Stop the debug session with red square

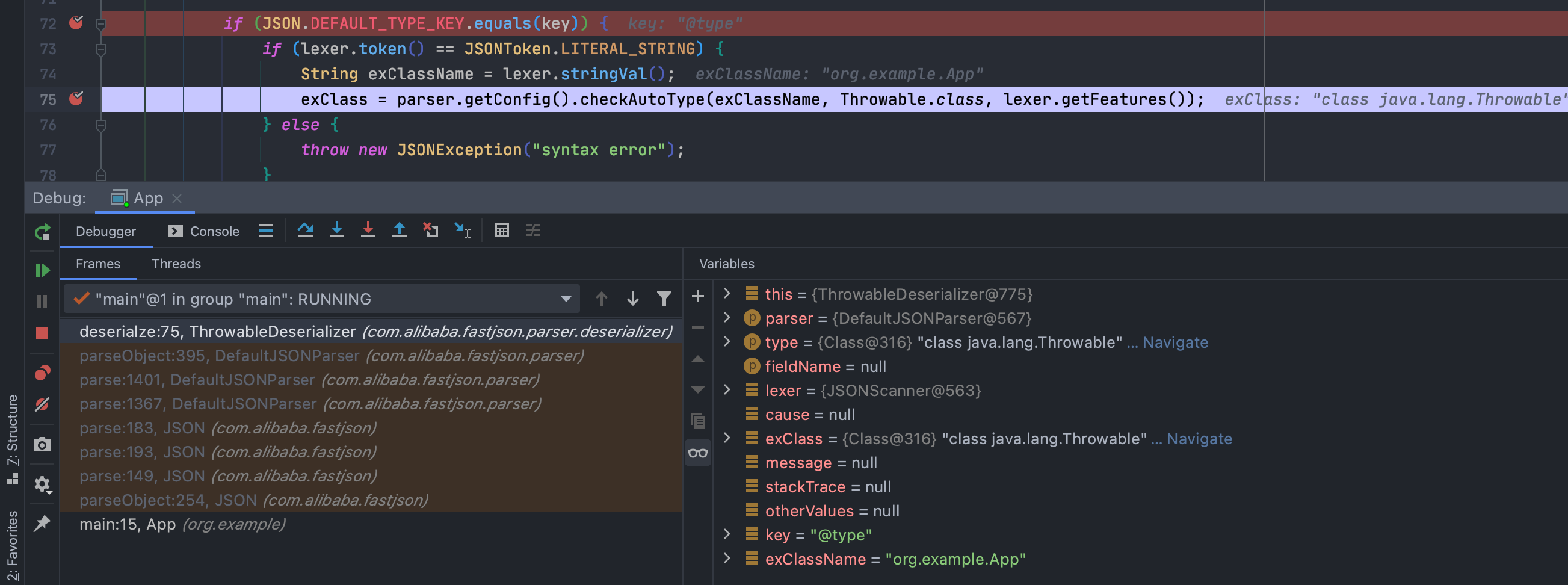[x=42, y=333]
